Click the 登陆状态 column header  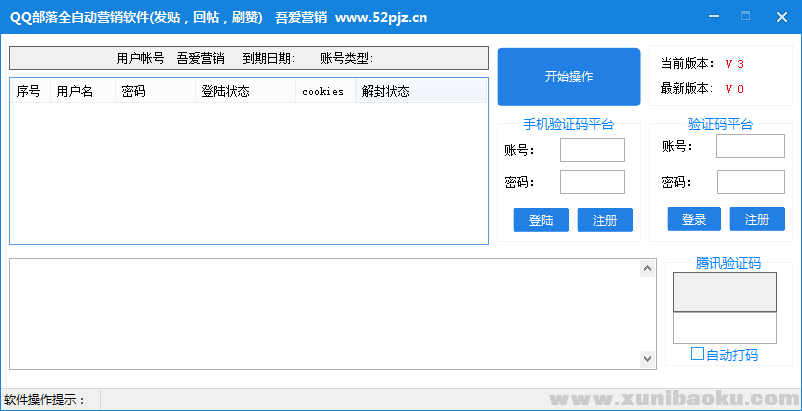(245, 91)
